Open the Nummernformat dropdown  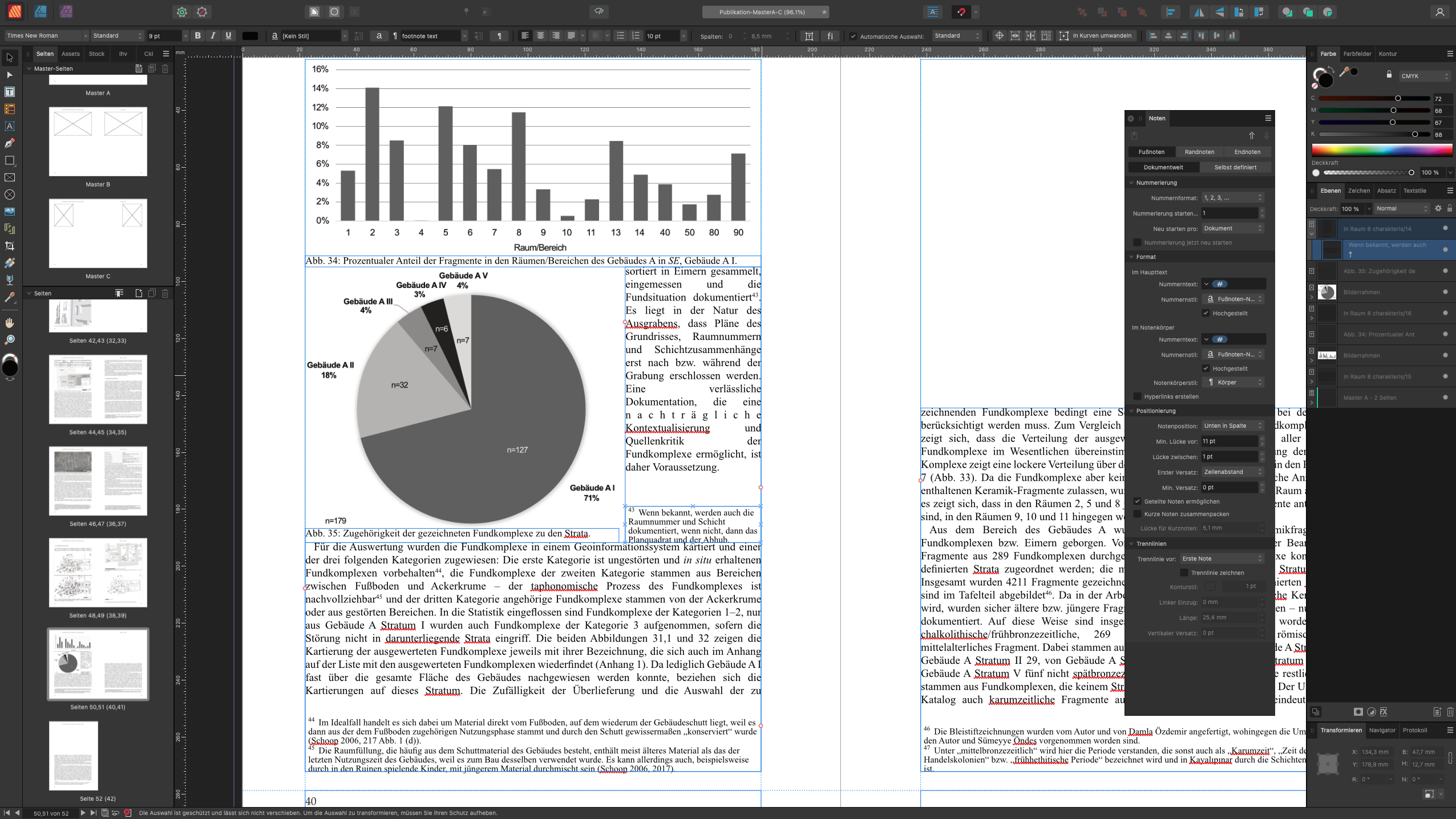coord(1232,198)
